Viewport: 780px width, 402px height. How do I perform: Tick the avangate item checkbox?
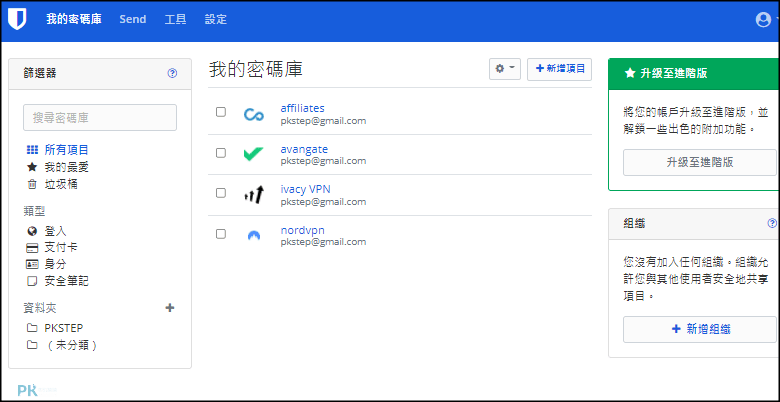coord(220,153)
